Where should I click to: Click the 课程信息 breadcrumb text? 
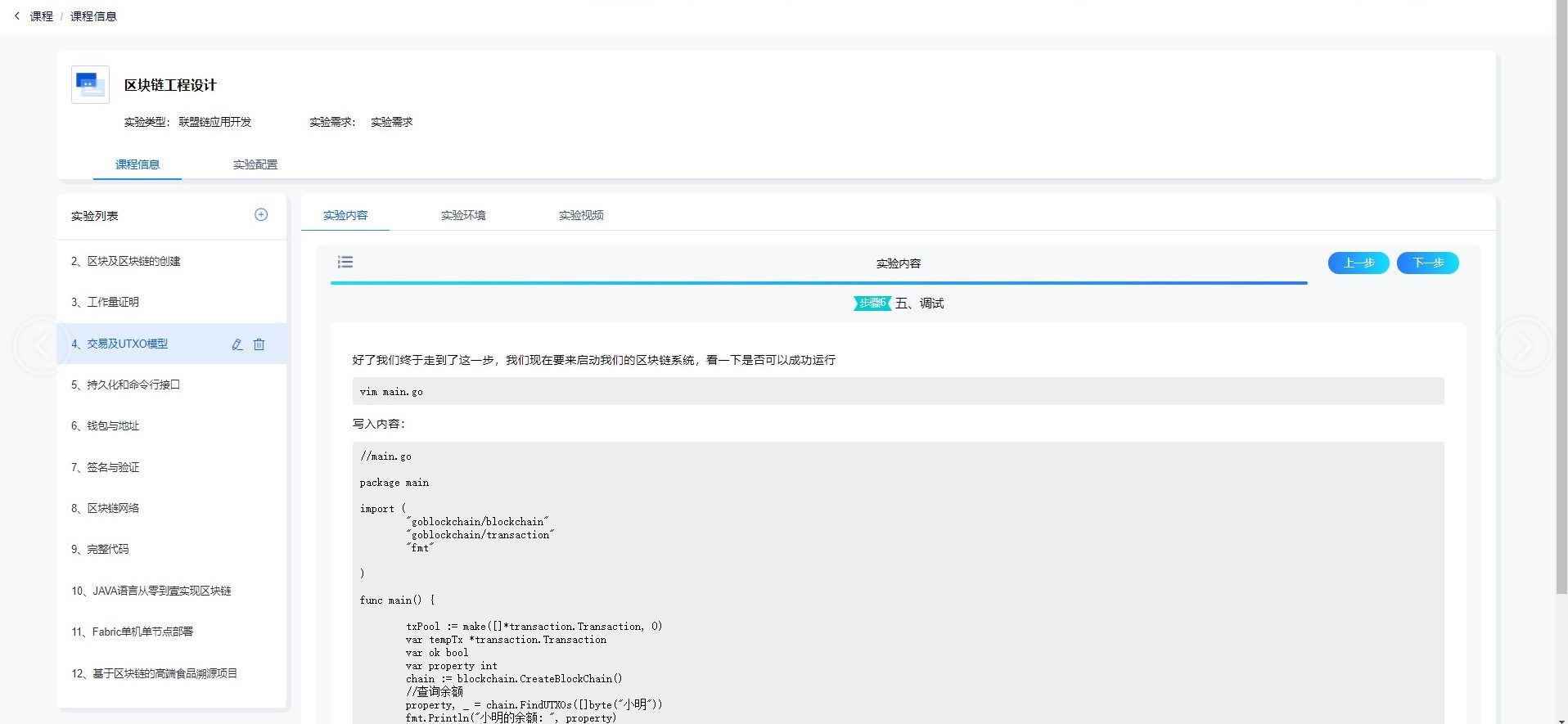pos(93,16)
